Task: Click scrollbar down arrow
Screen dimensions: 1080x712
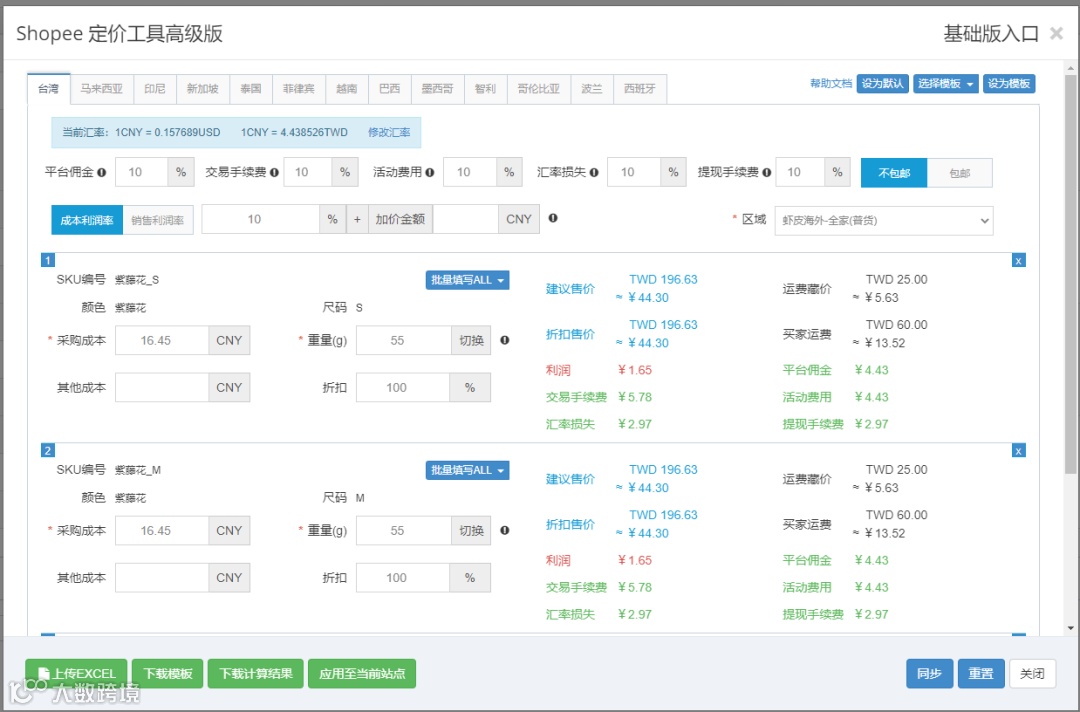Action: [1070, 628]
